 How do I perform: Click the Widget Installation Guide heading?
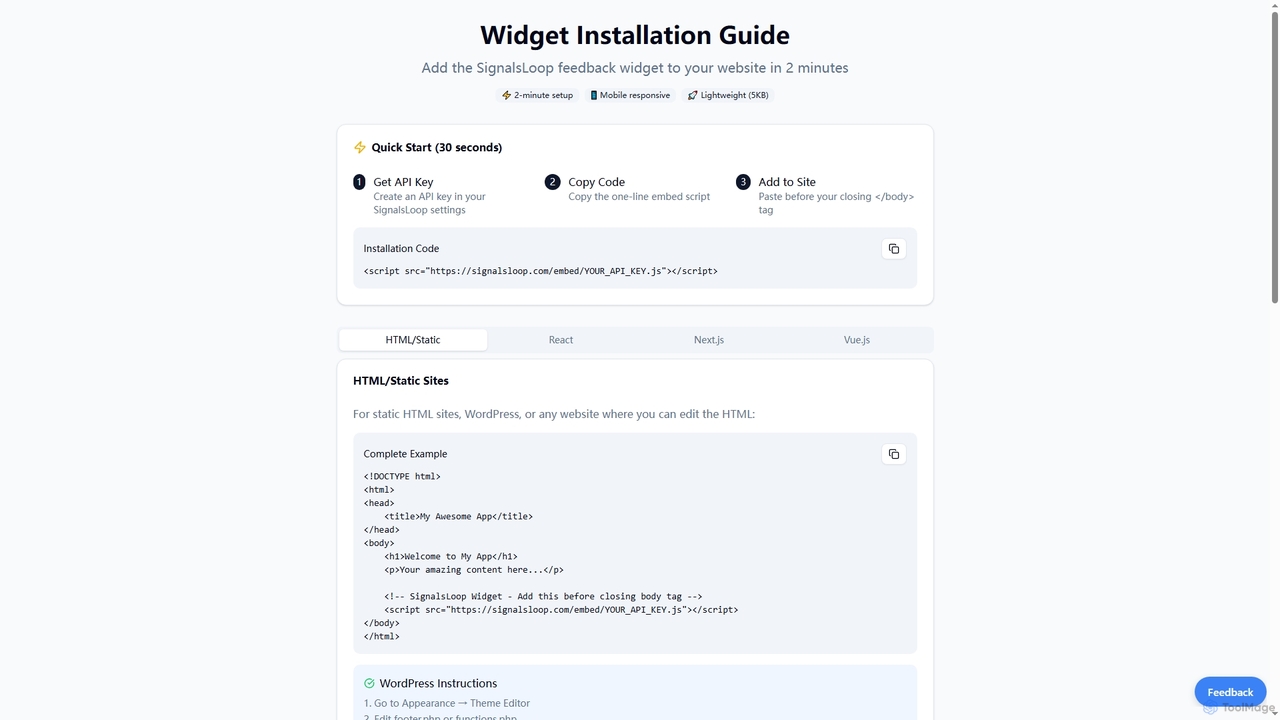[x=635, y=35]
